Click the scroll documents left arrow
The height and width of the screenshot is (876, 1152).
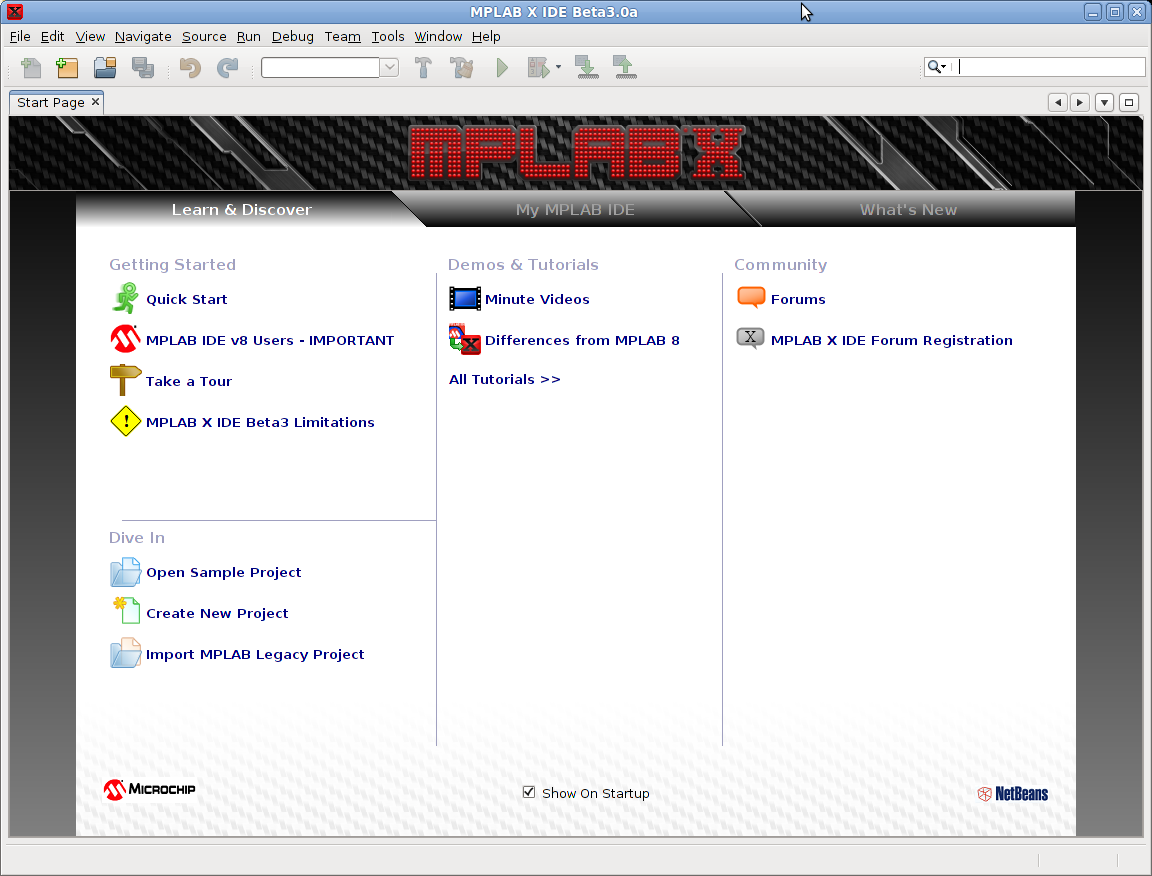pos(1058,102)
